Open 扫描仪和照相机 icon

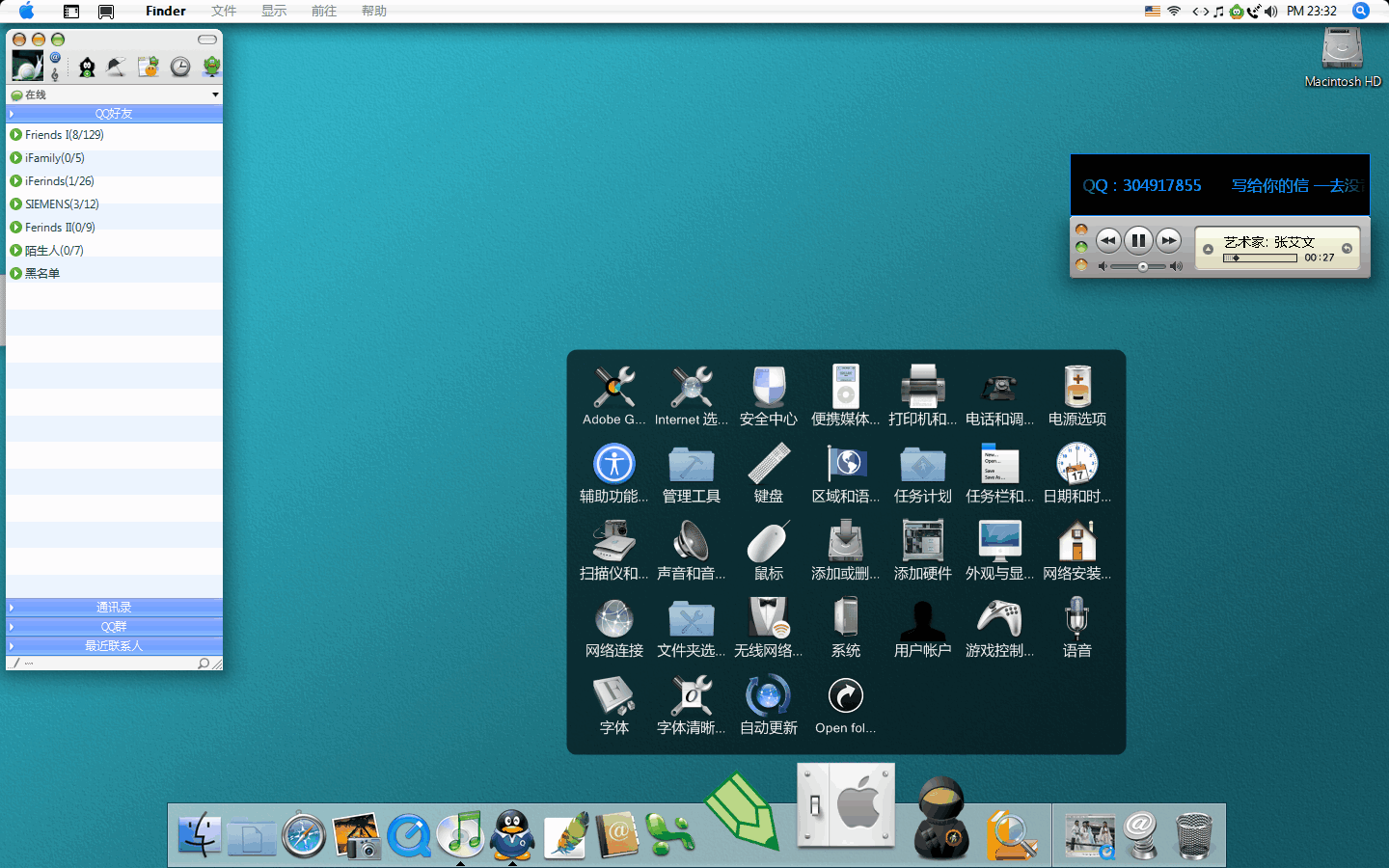pos(614,541)
